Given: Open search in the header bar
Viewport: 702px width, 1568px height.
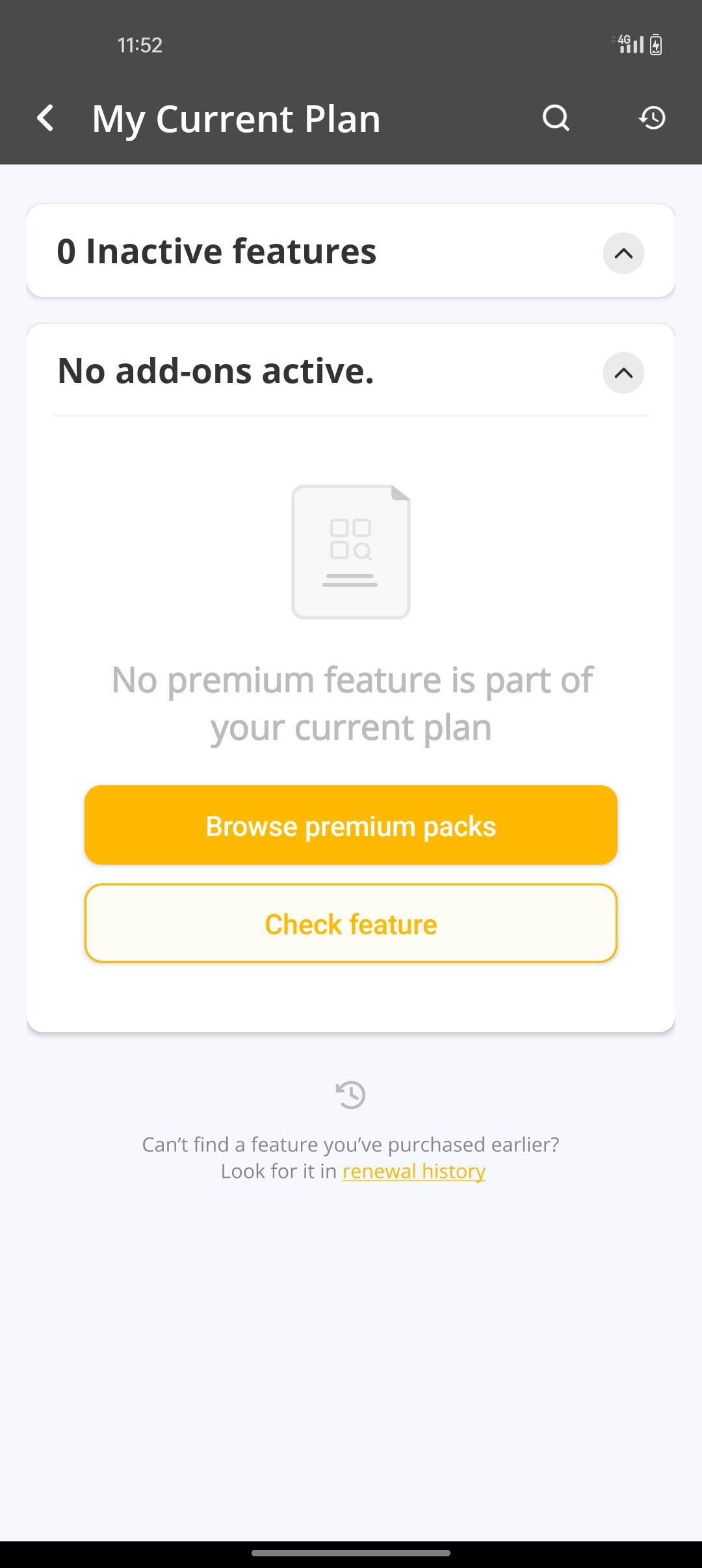Looking at the screenshot, I should [556, 118].
